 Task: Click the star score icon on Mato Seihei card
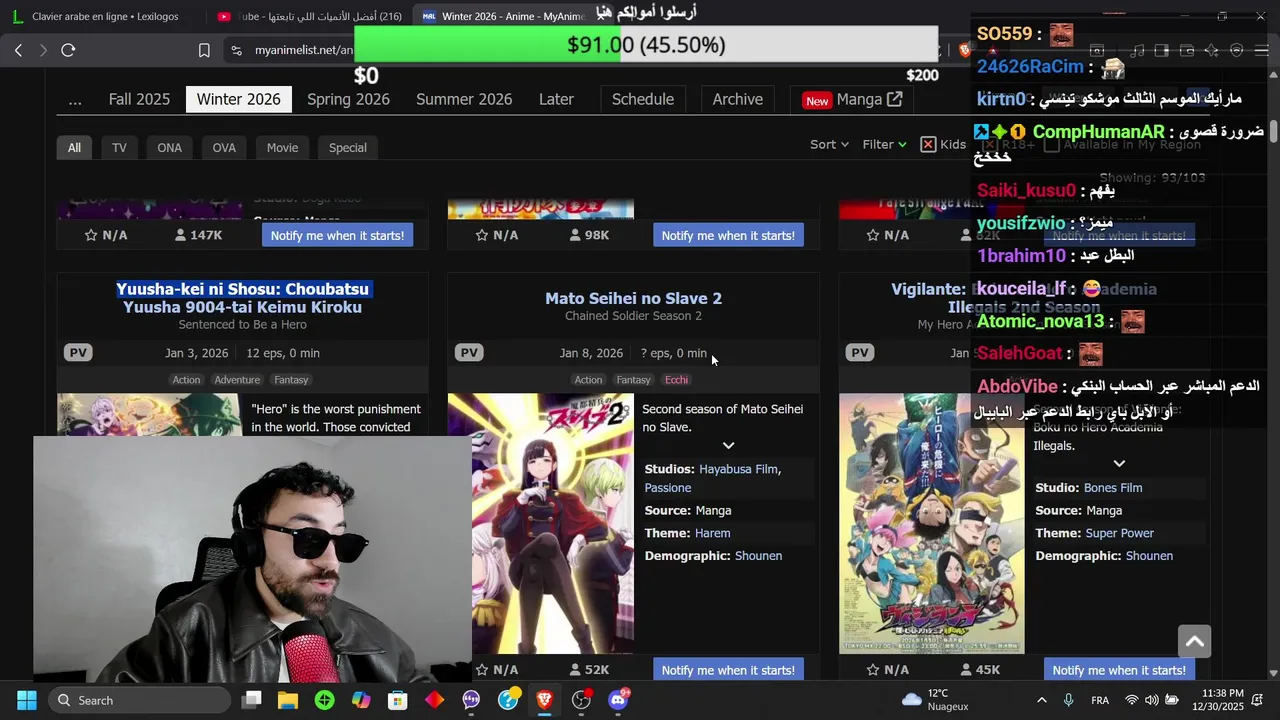coord(482,670)
